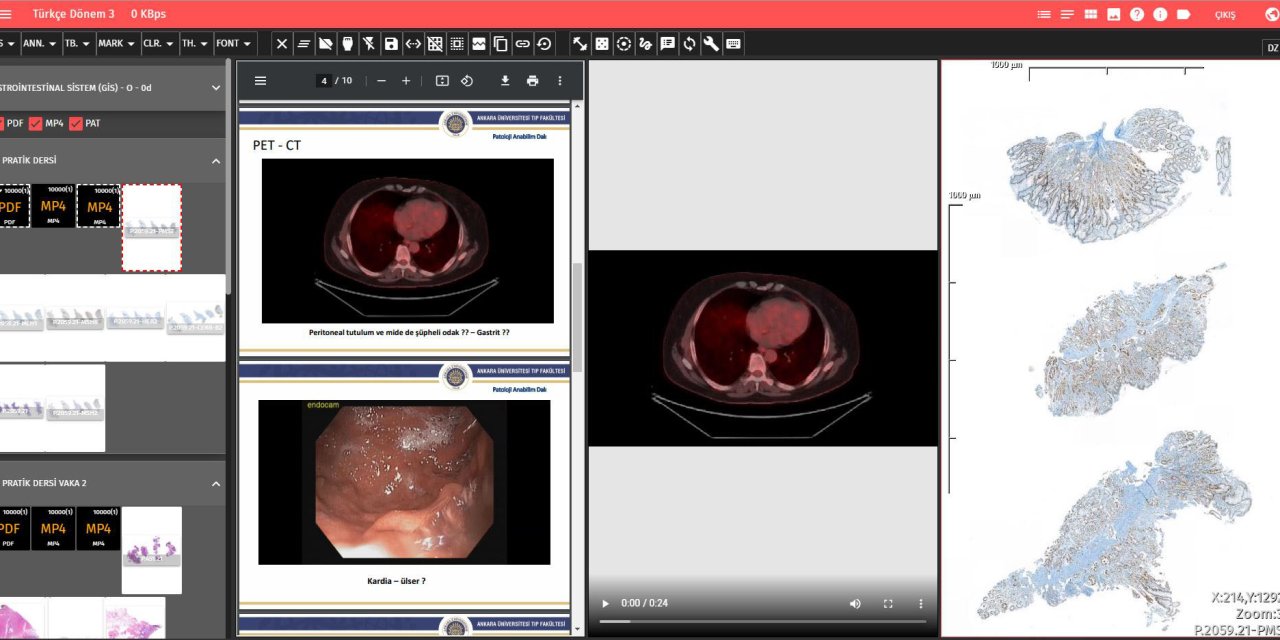Screen dimensions: 1280x640
Task: Open the keyboard shortcuts icon in toolbar
Action: [733, 44]
